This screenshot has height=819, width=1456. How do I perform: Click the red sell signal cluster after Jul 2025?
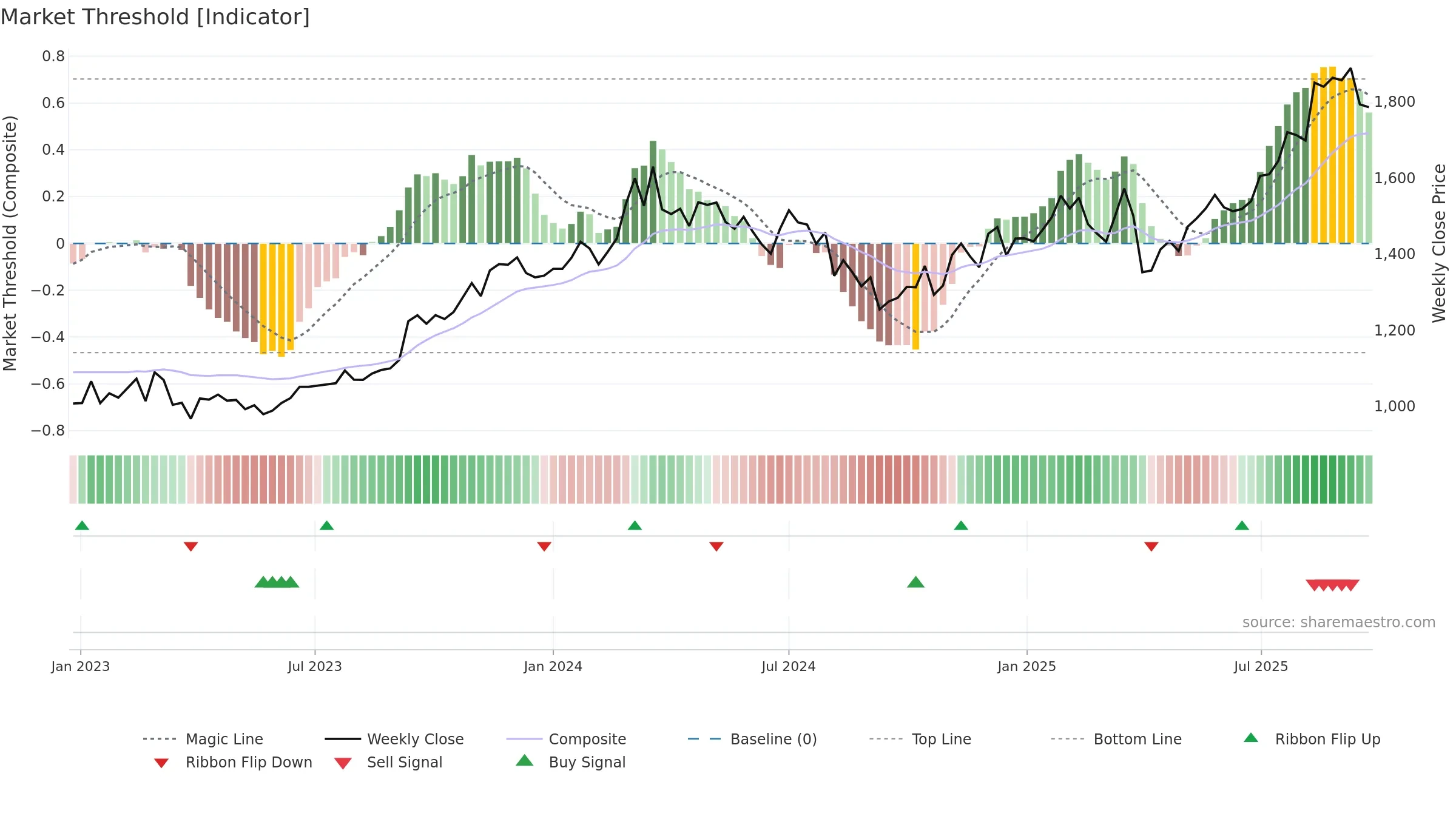point(1333,585)
